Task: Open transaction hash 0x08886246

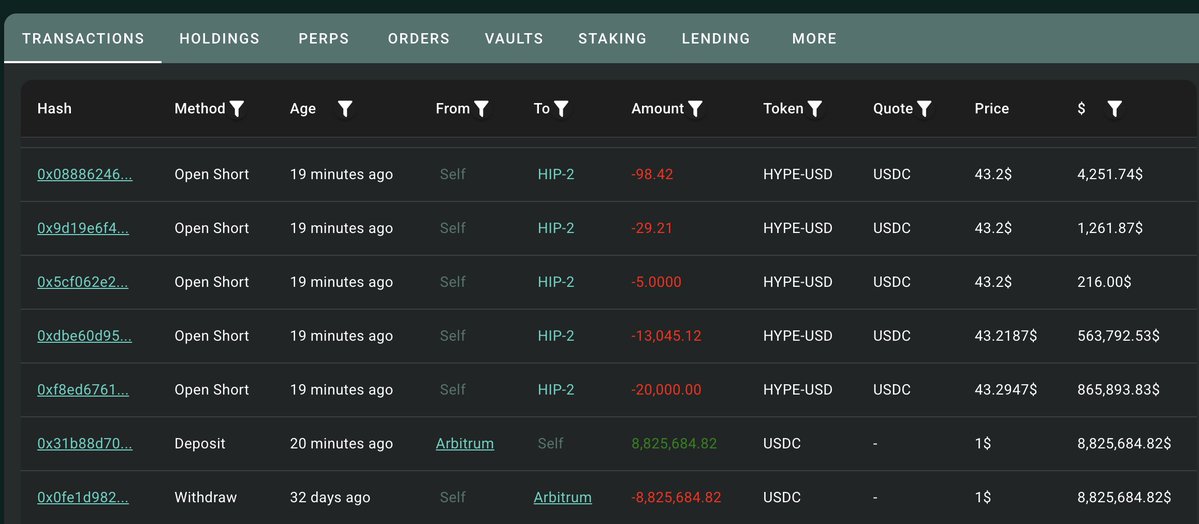Action: tap(85, 174)
